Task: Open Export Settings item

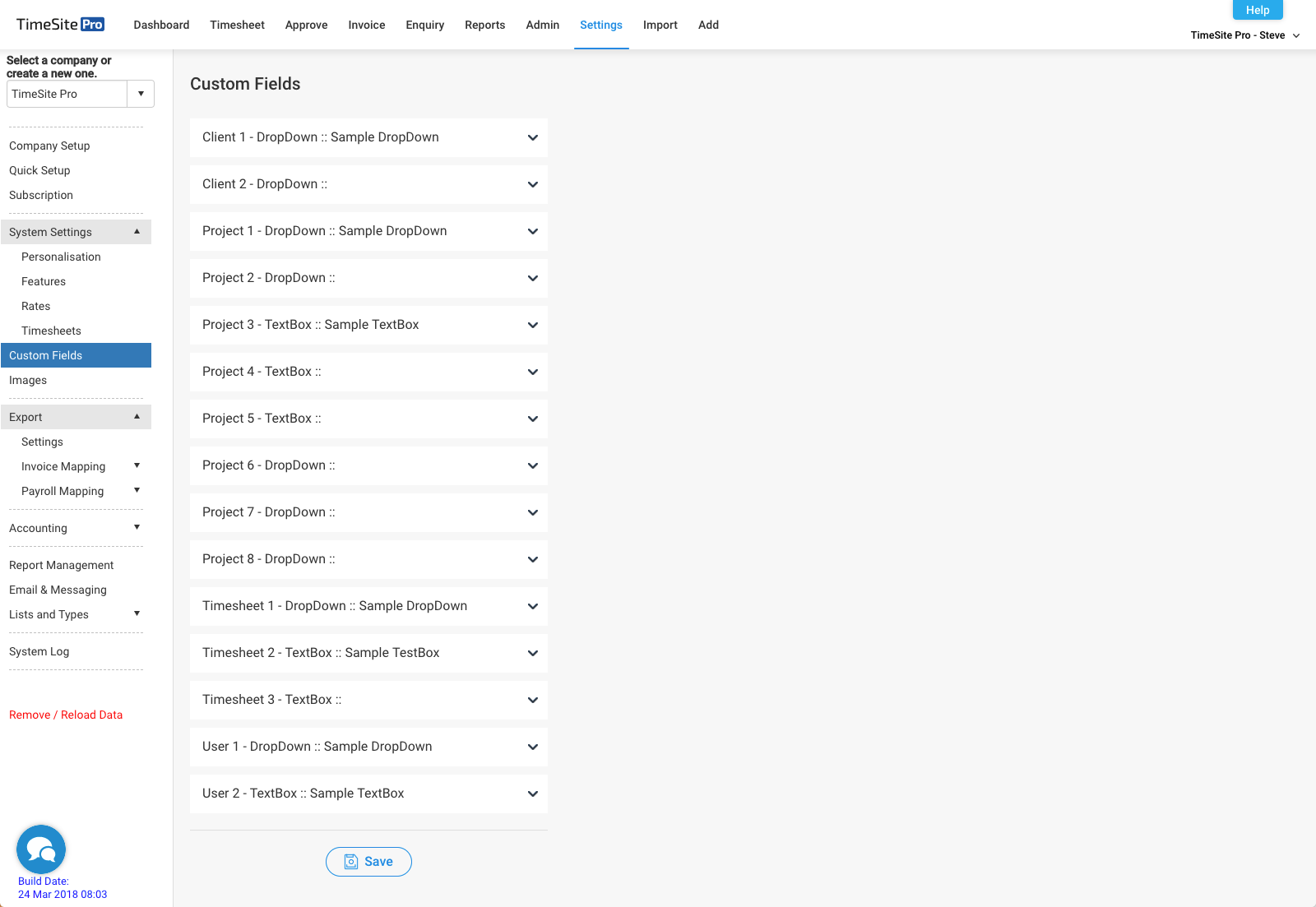Action: (42, 442)
